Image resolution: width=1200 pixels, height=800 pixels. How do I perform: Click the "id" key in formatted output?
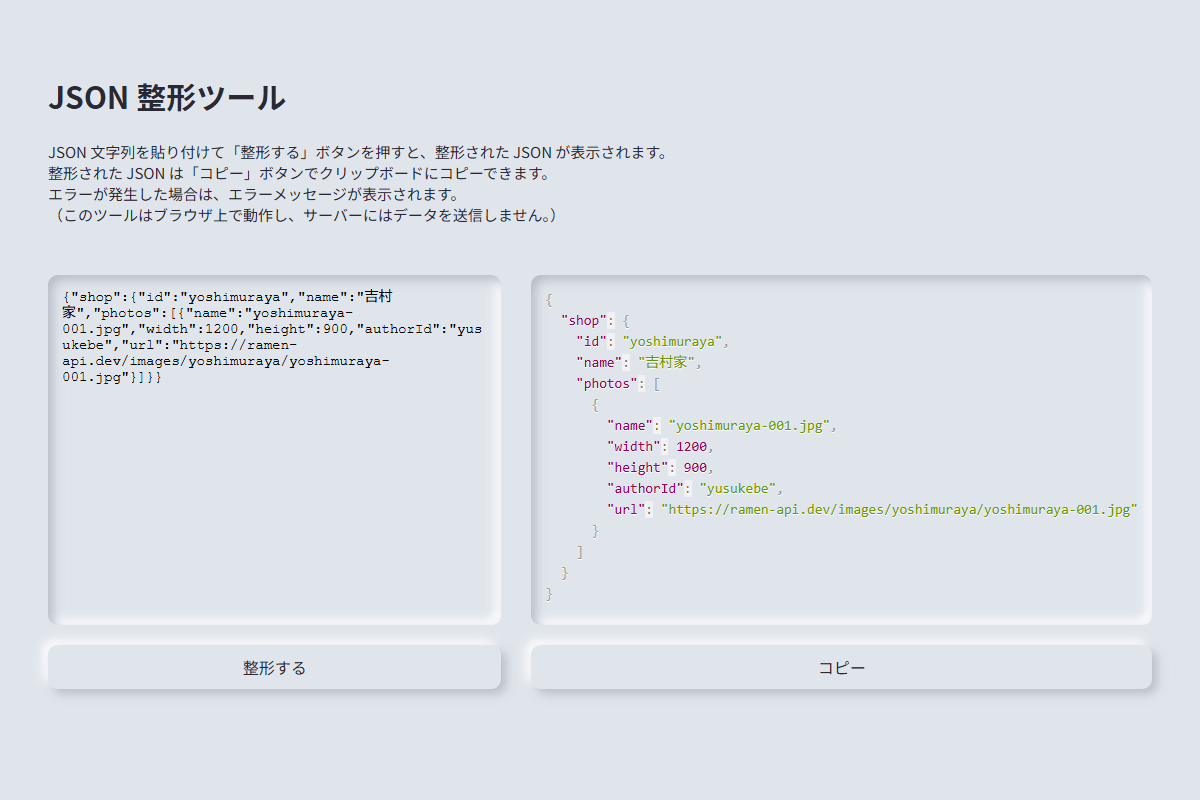592,341
